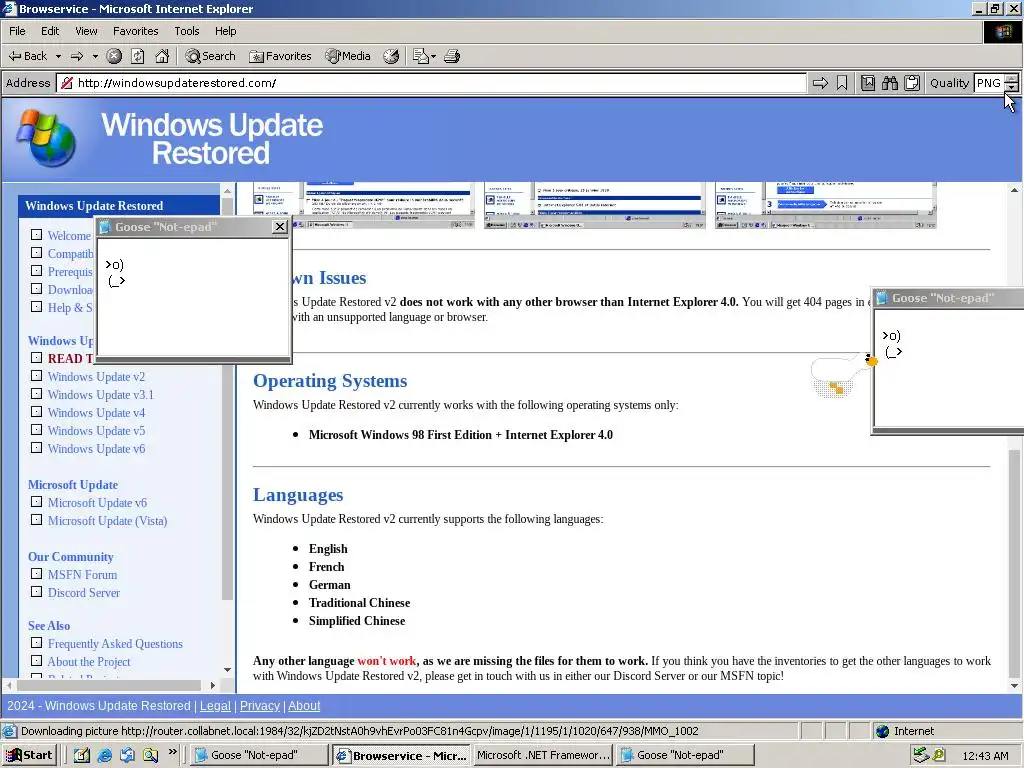Image resolution: width=1024 pixels, height=768 pixels.
Task: Print the page with the printer icon
Action: tap(452, 56)
